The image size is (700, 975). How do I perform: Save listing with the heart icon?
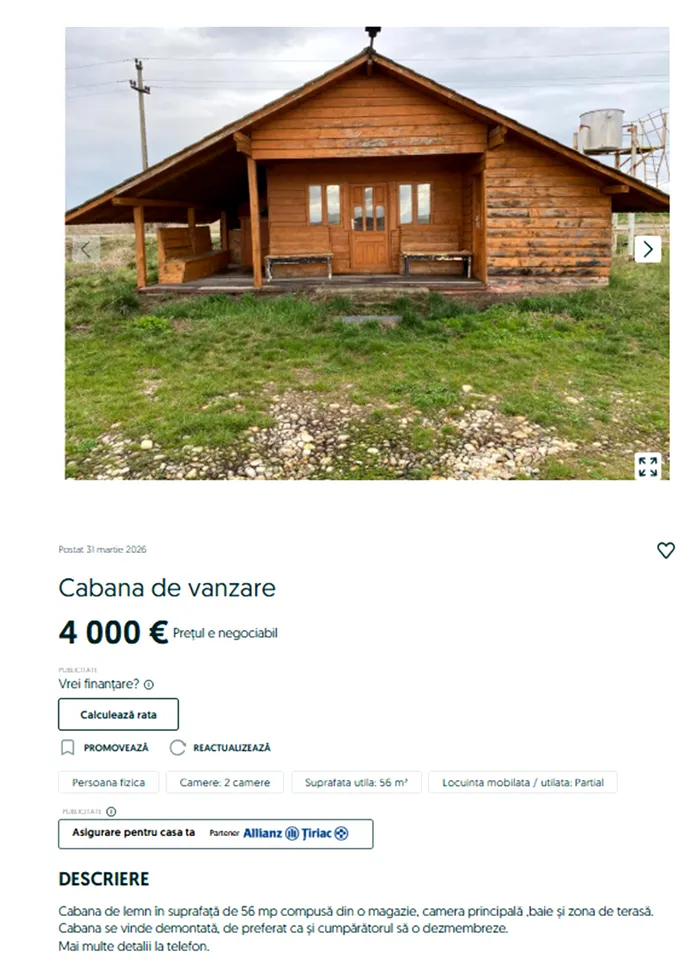click(x=666, y=550)
